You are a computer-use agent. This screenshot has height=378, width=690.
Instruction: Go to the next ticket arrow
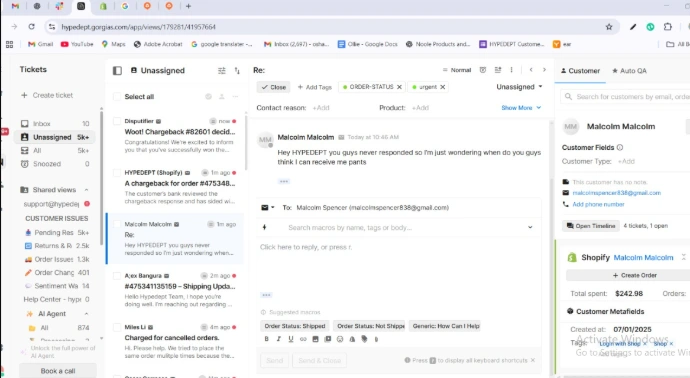[544, 70]
